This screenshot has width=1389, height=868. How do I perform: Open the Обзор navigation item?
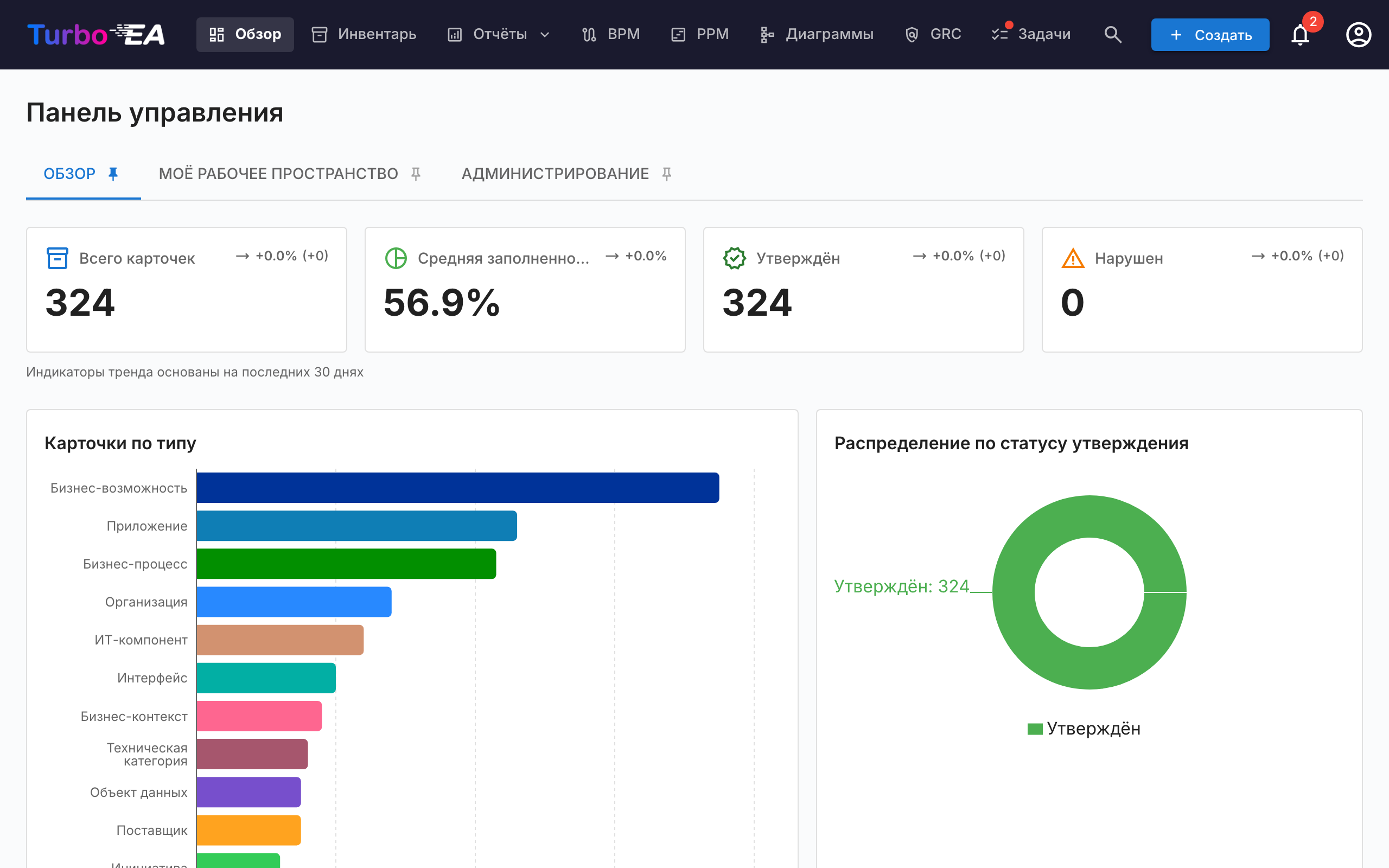245,34
